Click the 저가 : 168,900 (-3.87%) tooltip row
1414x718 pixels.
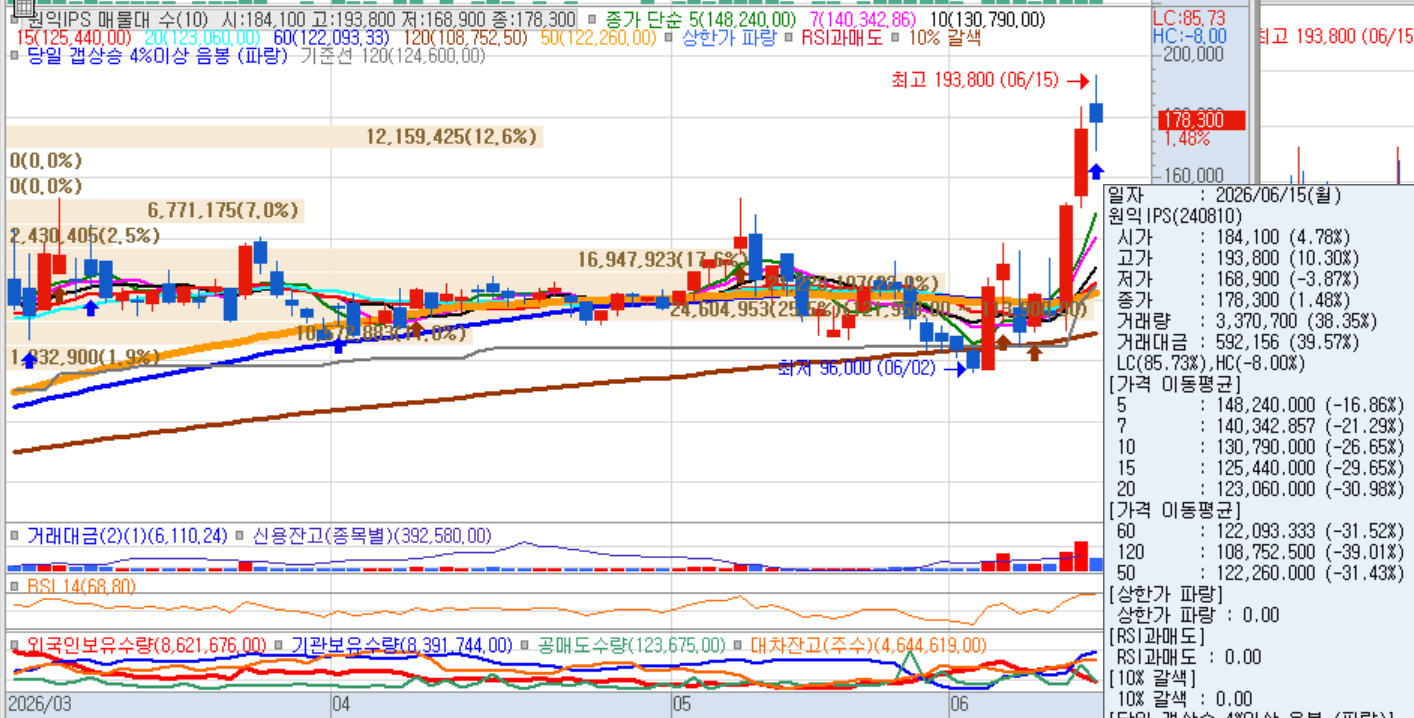[x=1237, y=279]
